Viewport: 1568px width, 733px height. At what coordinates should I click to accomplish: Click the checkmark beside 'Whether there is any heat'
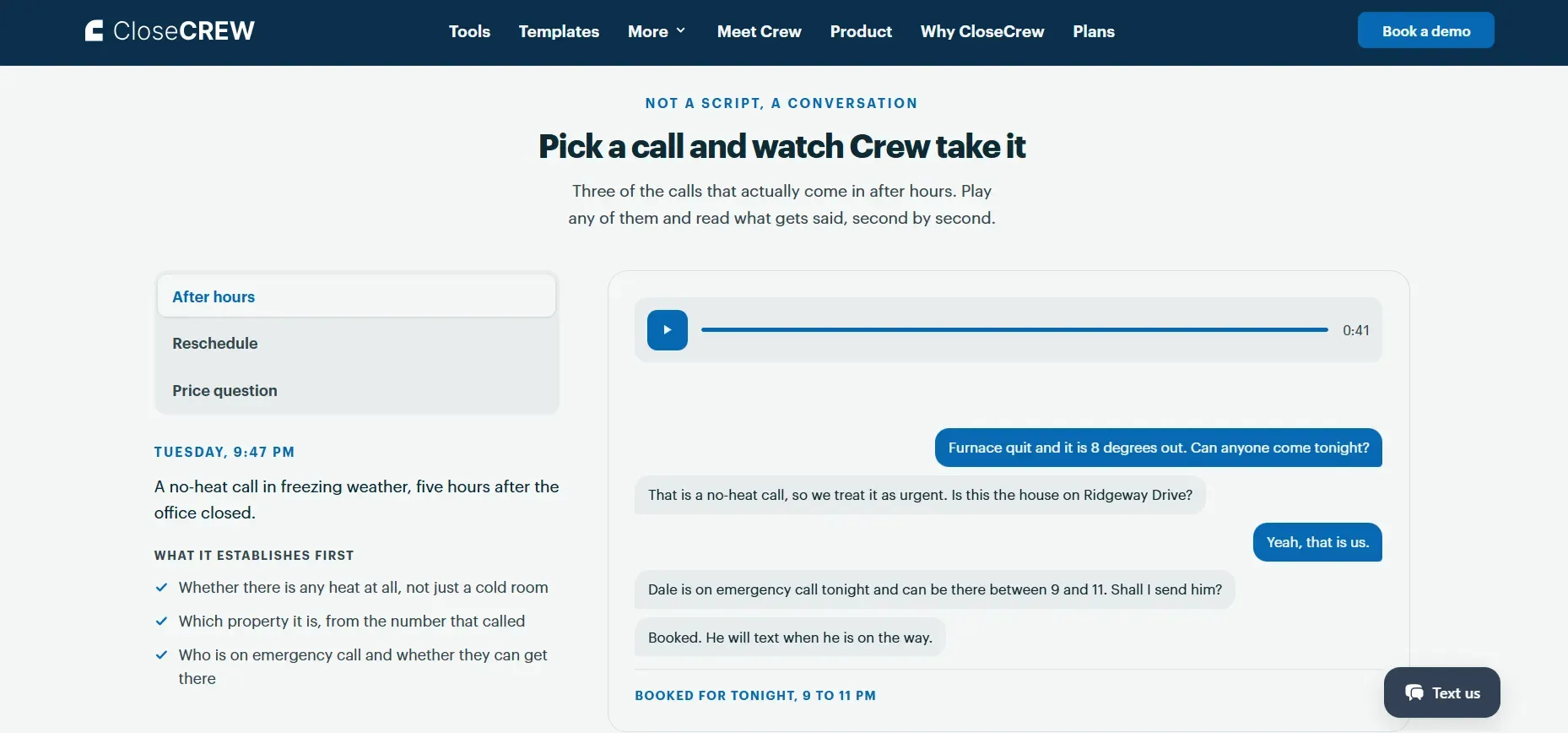(161, 587)
